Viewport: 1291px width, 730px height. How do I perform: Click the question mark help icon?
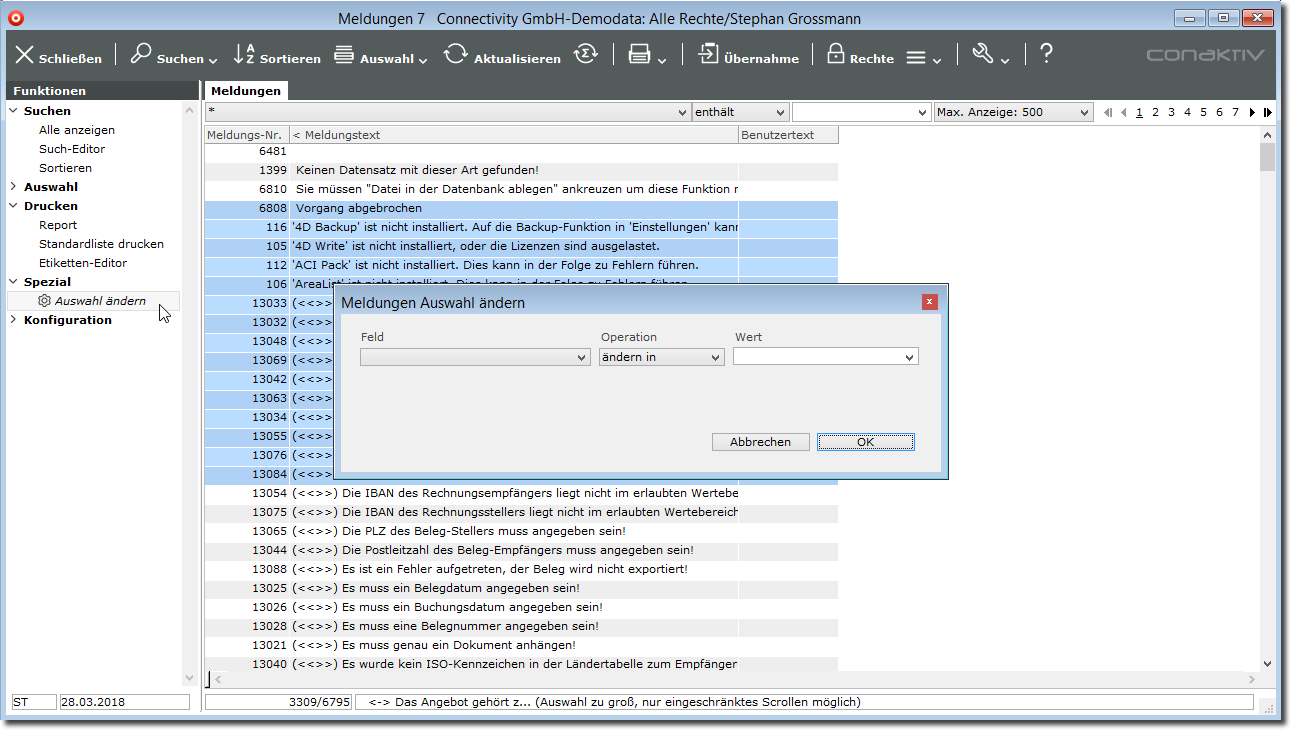coord(1046,55)
